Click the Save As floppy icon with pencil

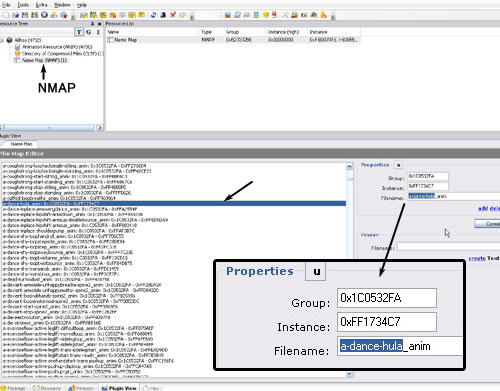(34, 15)
